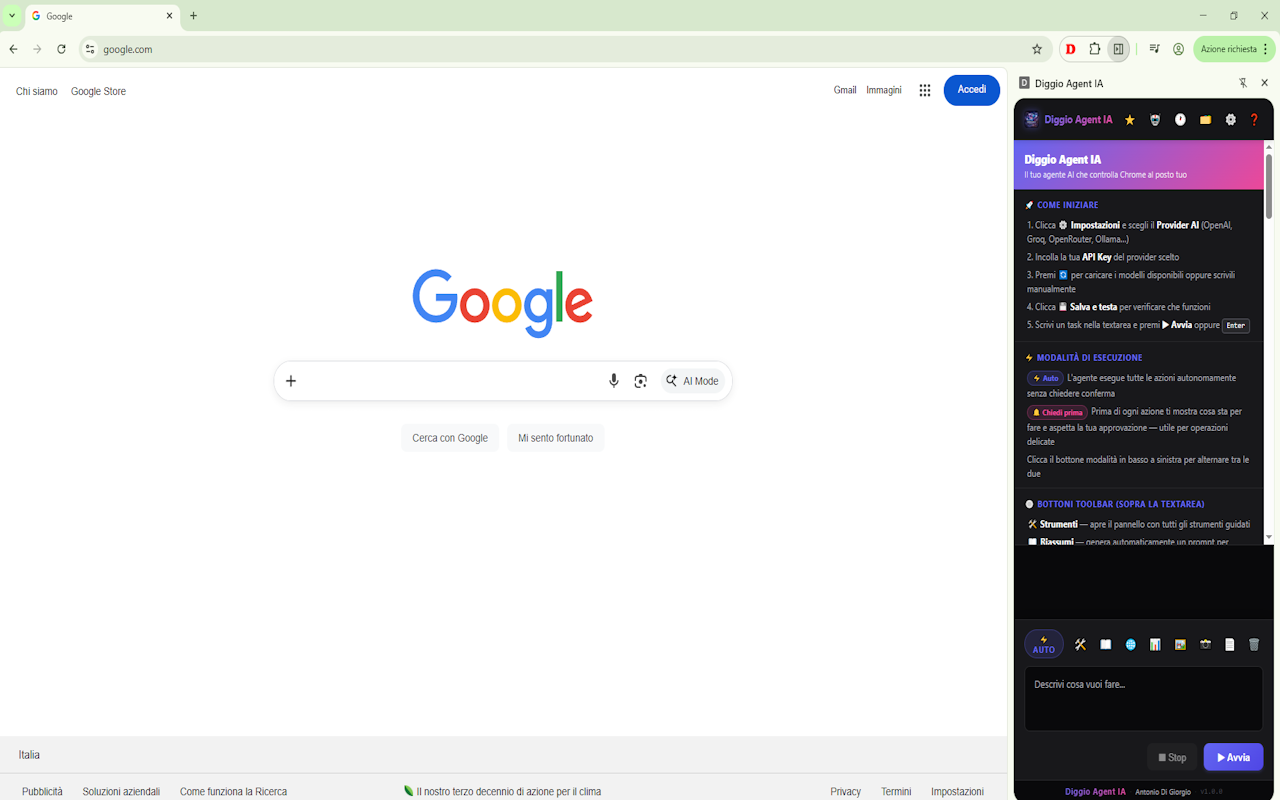
Task: Click the camera screenshot icon above textarea
Action: [x=1205, y=645]
